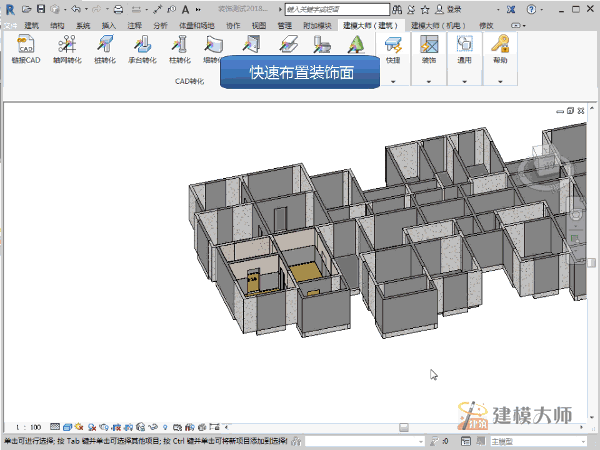This screenshot has width=600, height=450.
Task: Click the binoculars search icon
Action: tap(397, 9)
